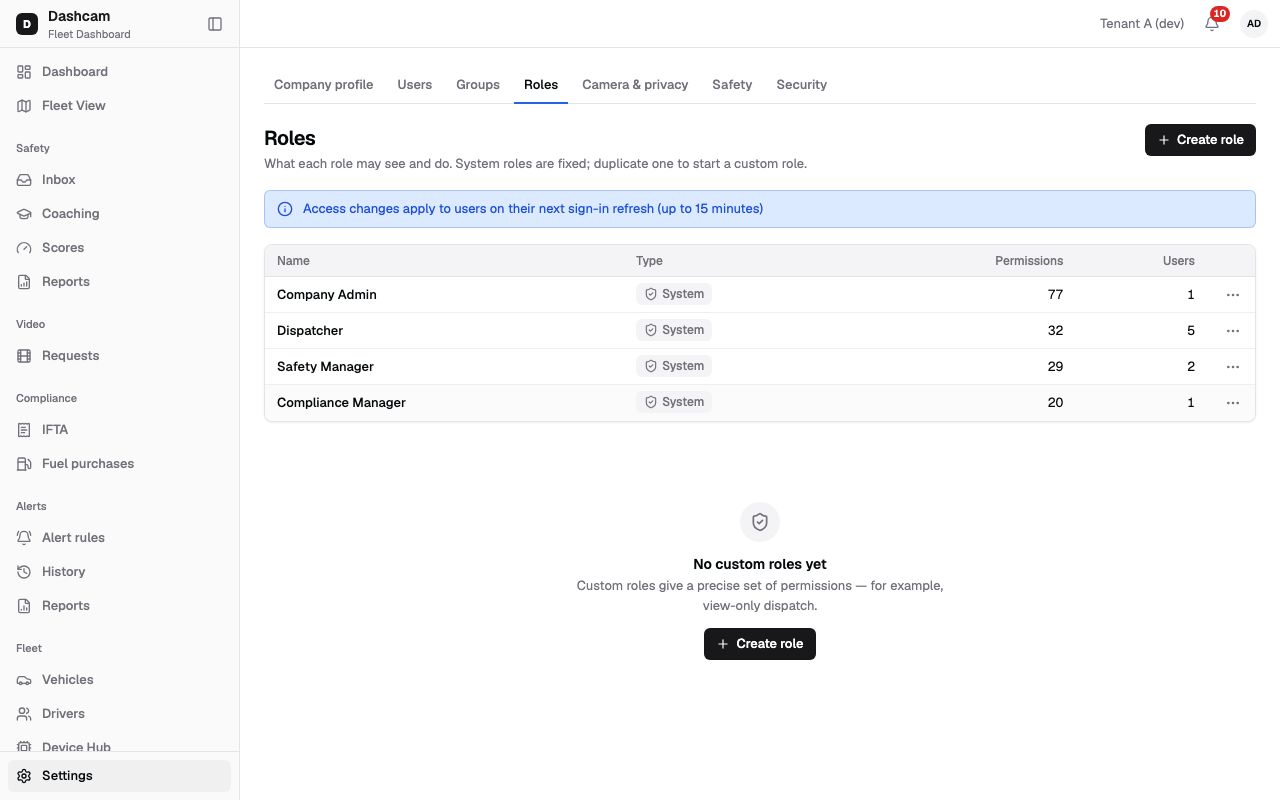Open row actions for Compliance Manager

1233,403
